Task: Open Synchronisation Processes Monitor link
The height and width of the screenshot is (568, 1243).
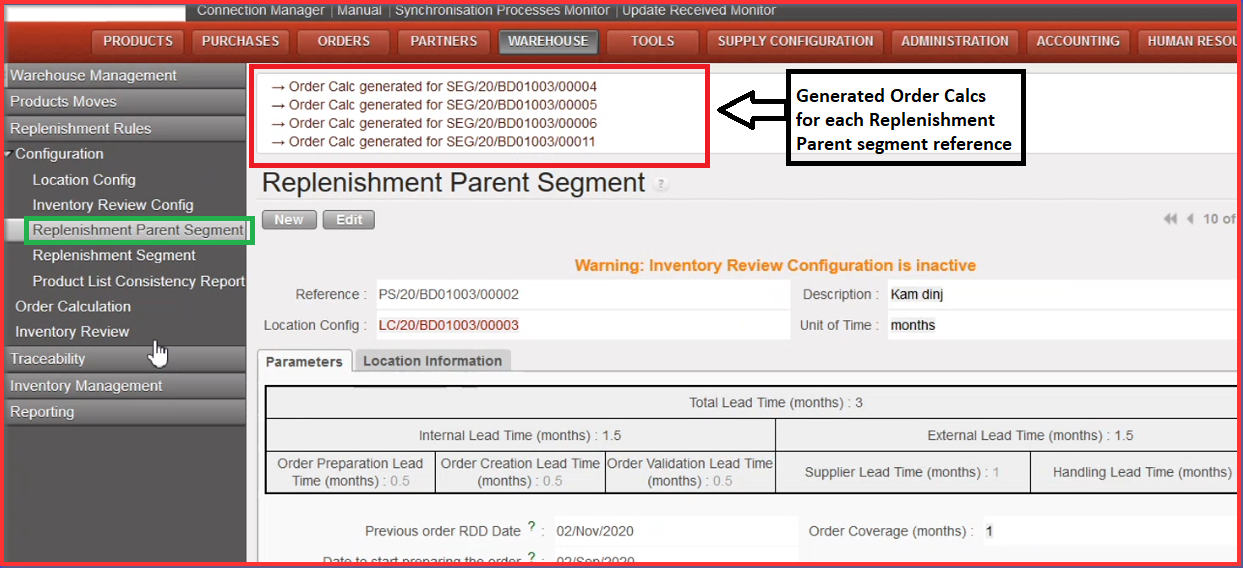Action: click(502, 10)
